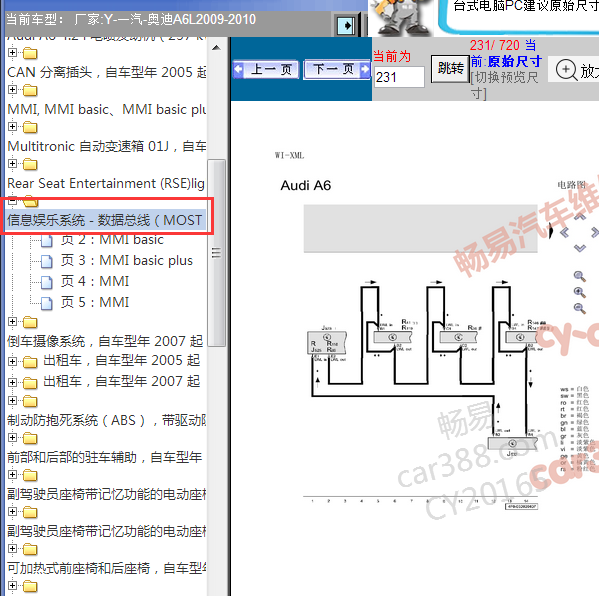This screenshot has width=599, height=596.
Task: Select 倒车摄像系统，自车型年 2007 起 entry
Action: (x=105, y=341)
